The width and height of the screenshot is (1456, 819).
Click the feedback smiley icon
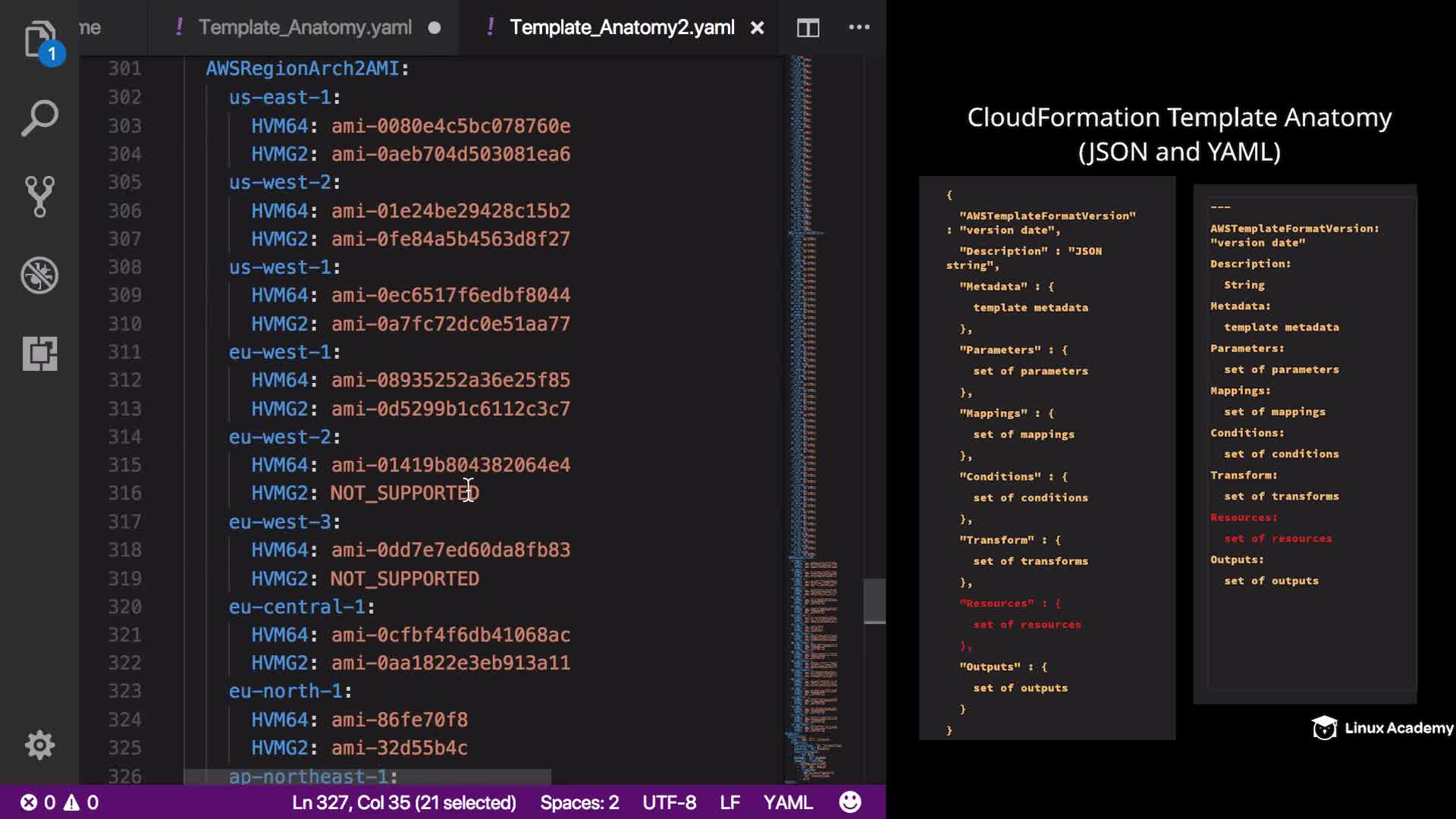tap(850, 802)
